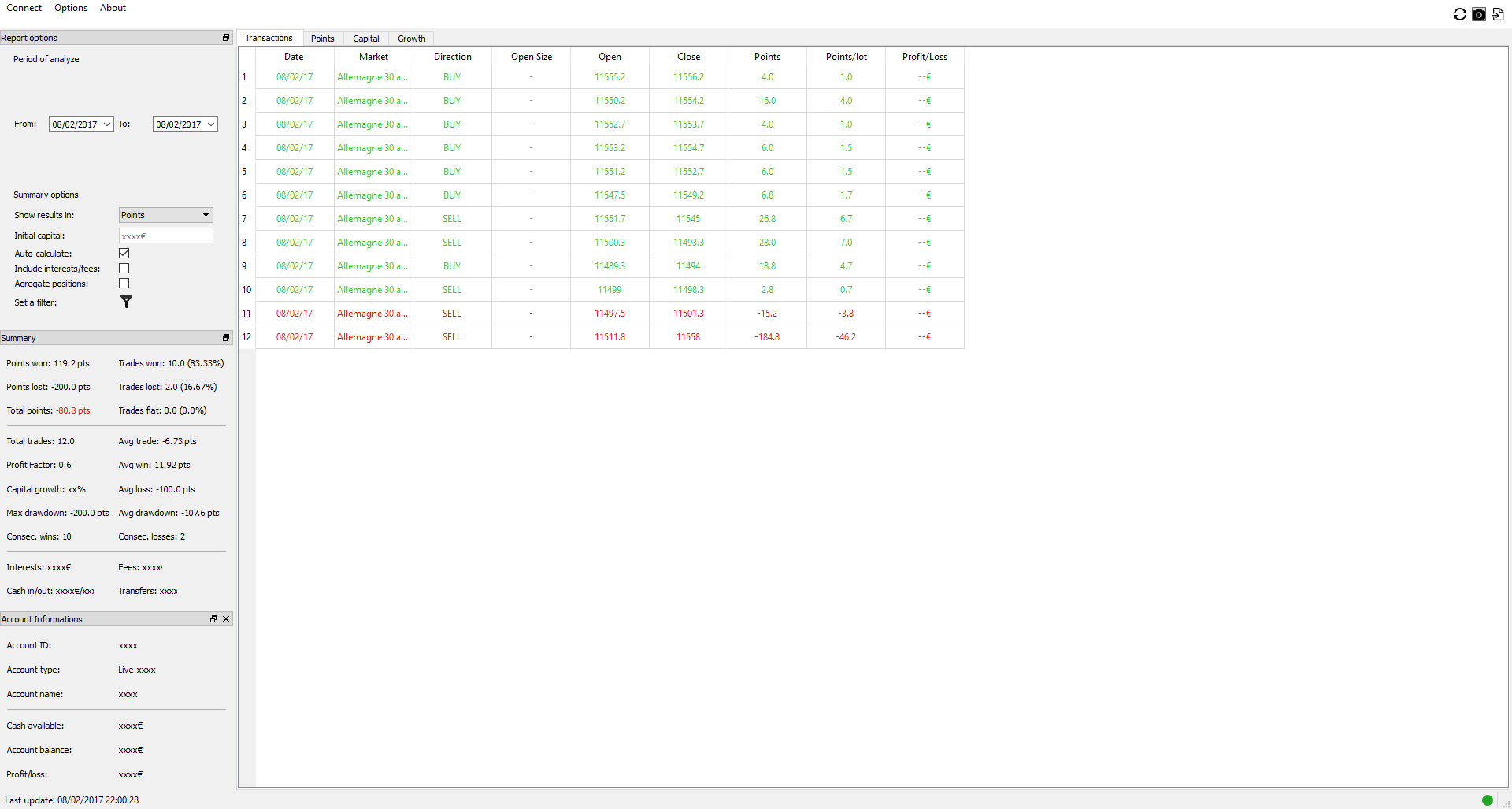Click the Close price cell 11493.3

click(x=688, y=243)
